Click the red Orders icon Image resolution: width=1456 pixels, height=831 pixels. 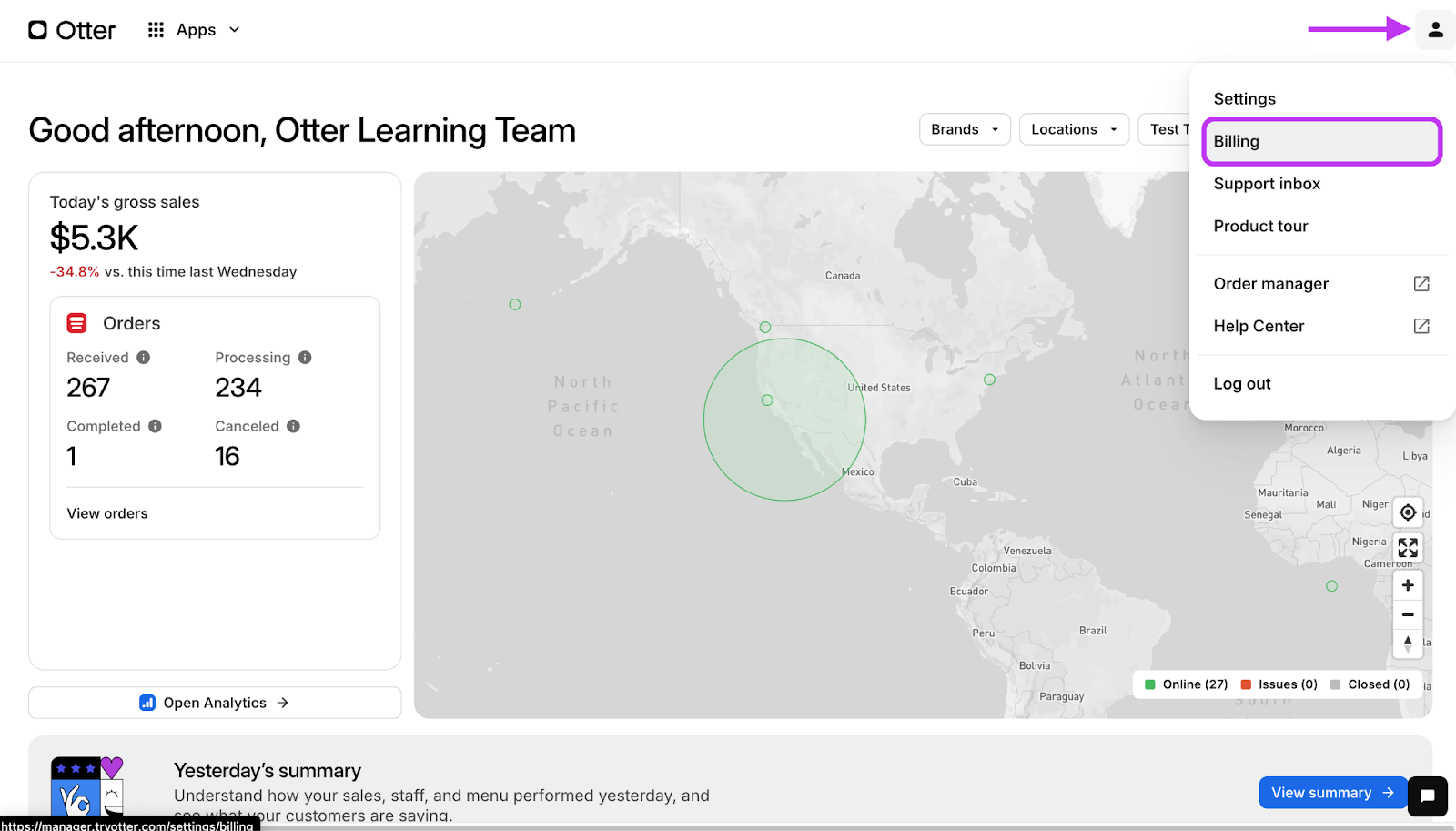tap(77, 323)
